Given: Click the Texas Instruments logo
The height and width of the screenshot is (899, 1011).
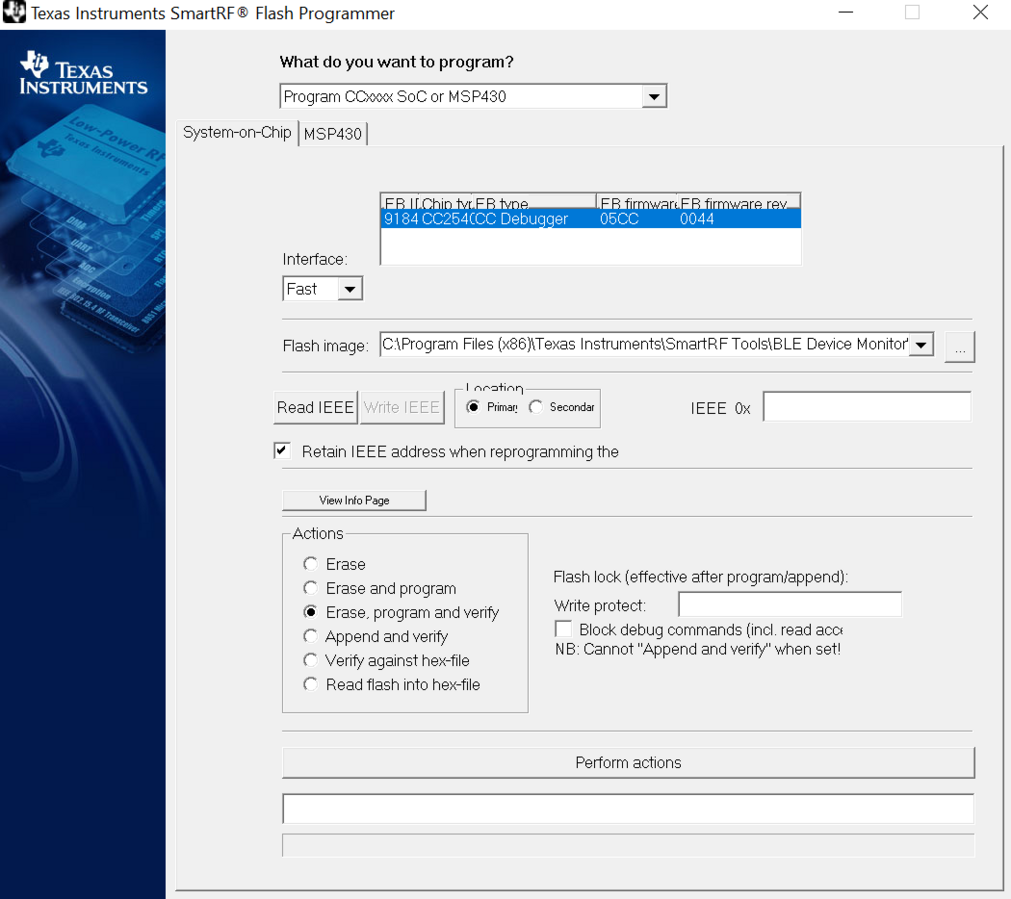Looking at the screenshot, I should coord(83,74).
